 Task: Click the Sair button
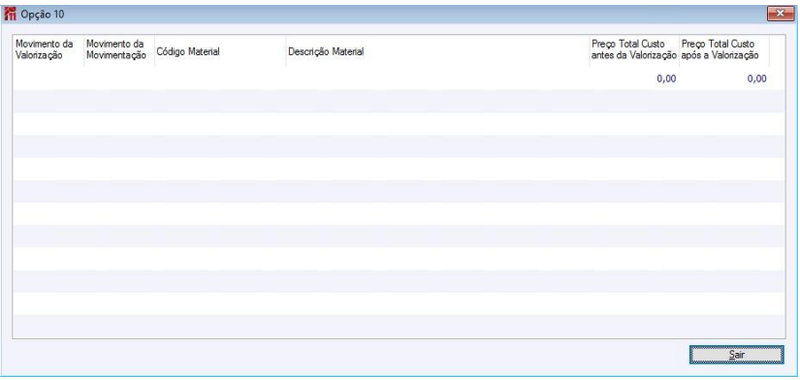click(x=736, y=354)
